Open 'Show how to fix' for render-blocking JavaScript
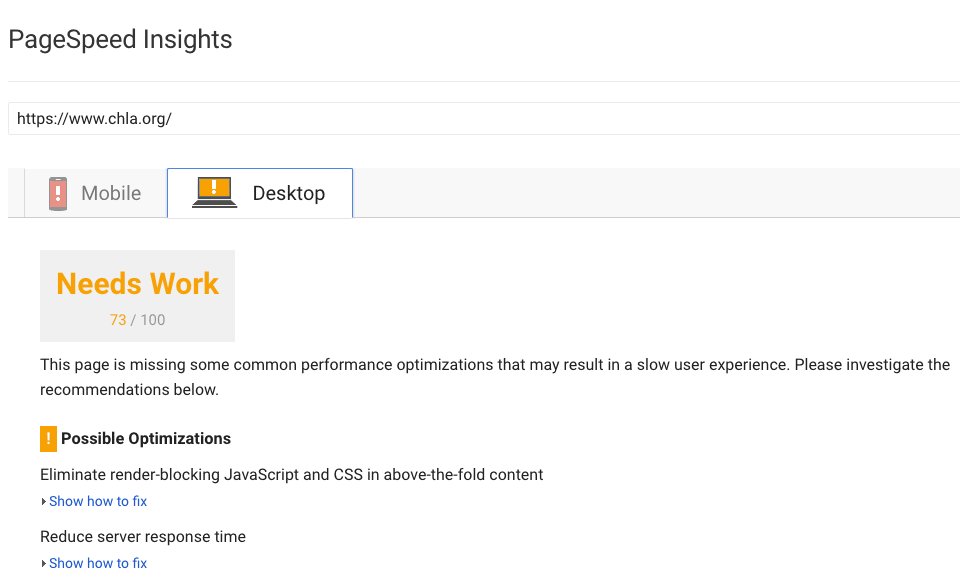 (x=98, y=501)
